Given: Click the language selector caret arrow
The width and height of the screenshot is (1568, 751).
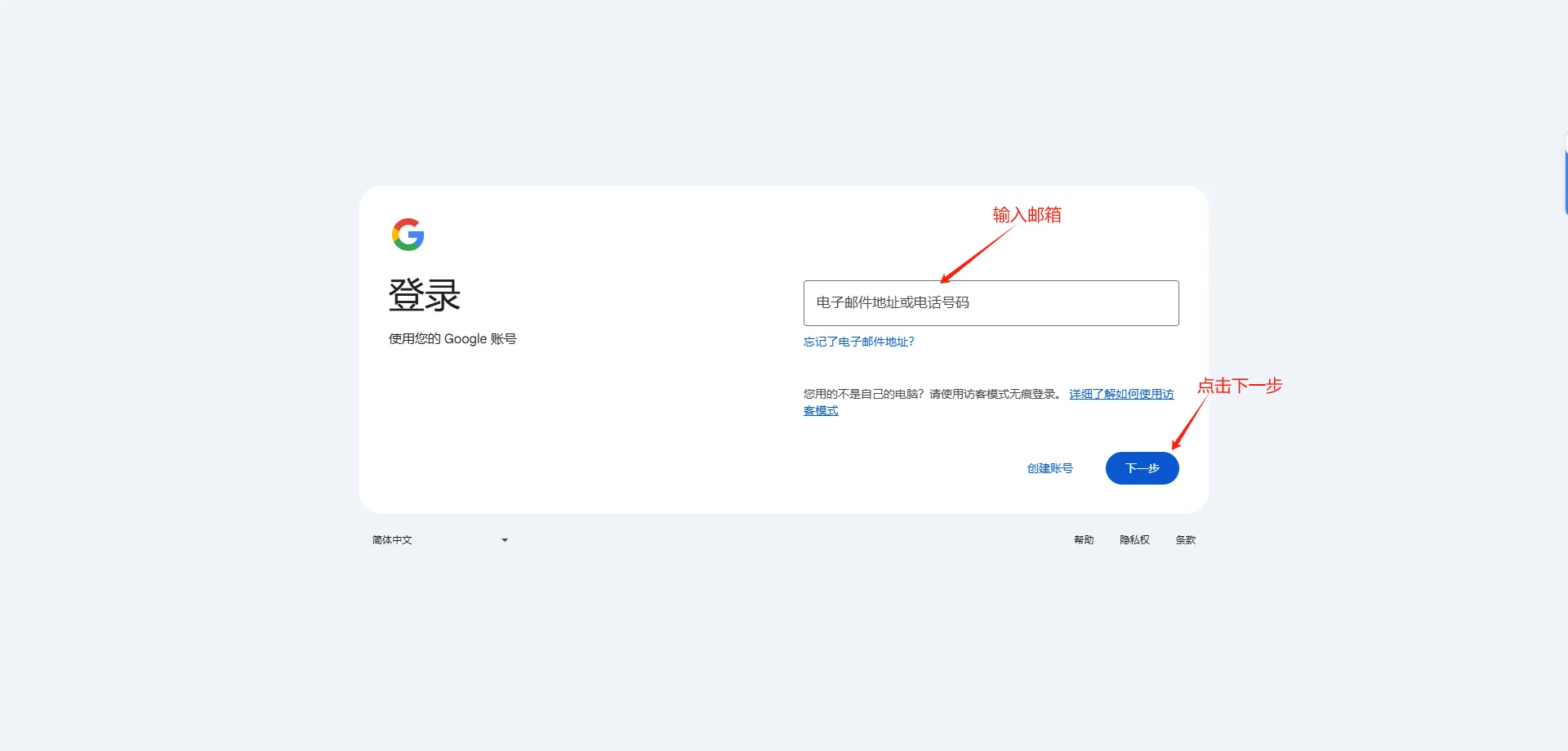Looking at the screenshot, I should click(x=505, y=540).
